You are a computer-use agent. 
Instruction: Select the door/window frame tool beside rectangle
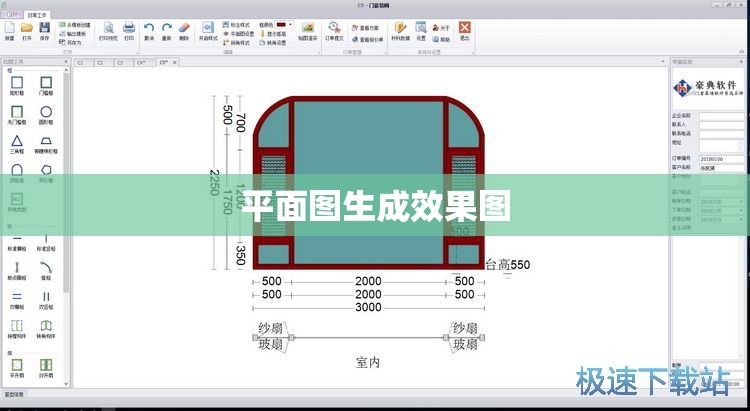pyautogui.click(x=46, y=86)
